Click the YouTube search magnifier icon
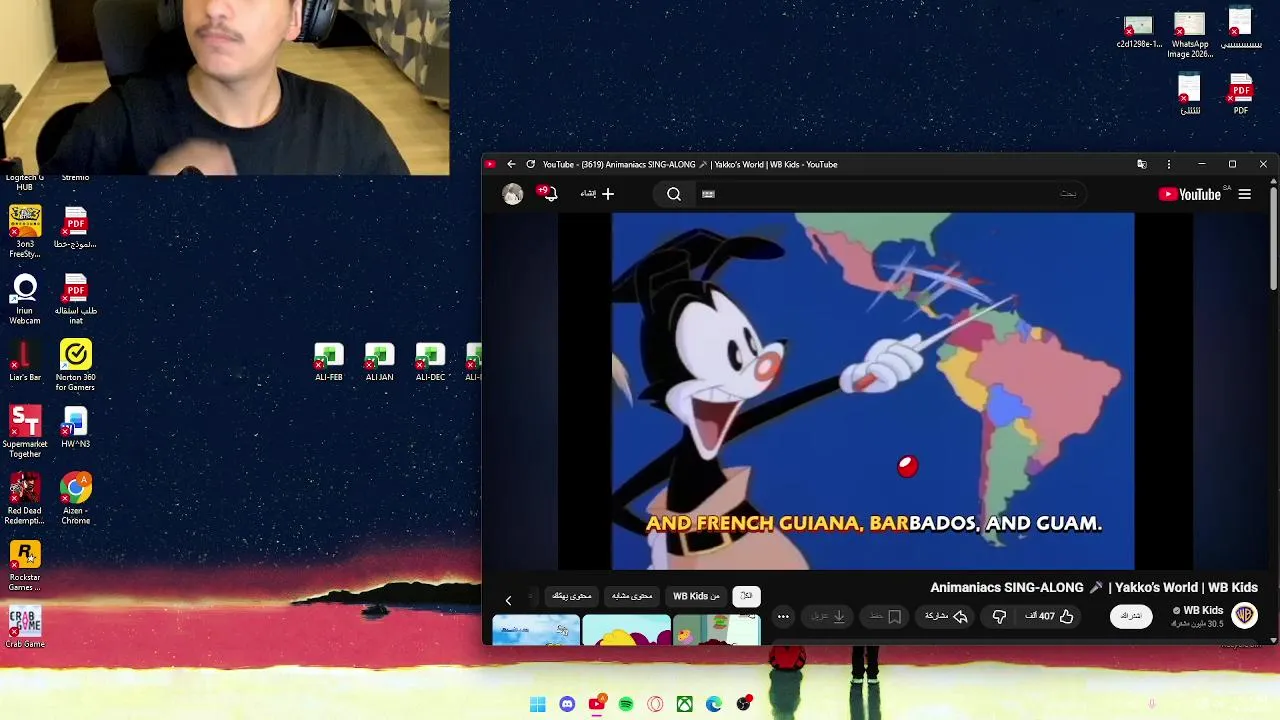The width and height of the screenshot is (1280, 720). coord(674,194)
